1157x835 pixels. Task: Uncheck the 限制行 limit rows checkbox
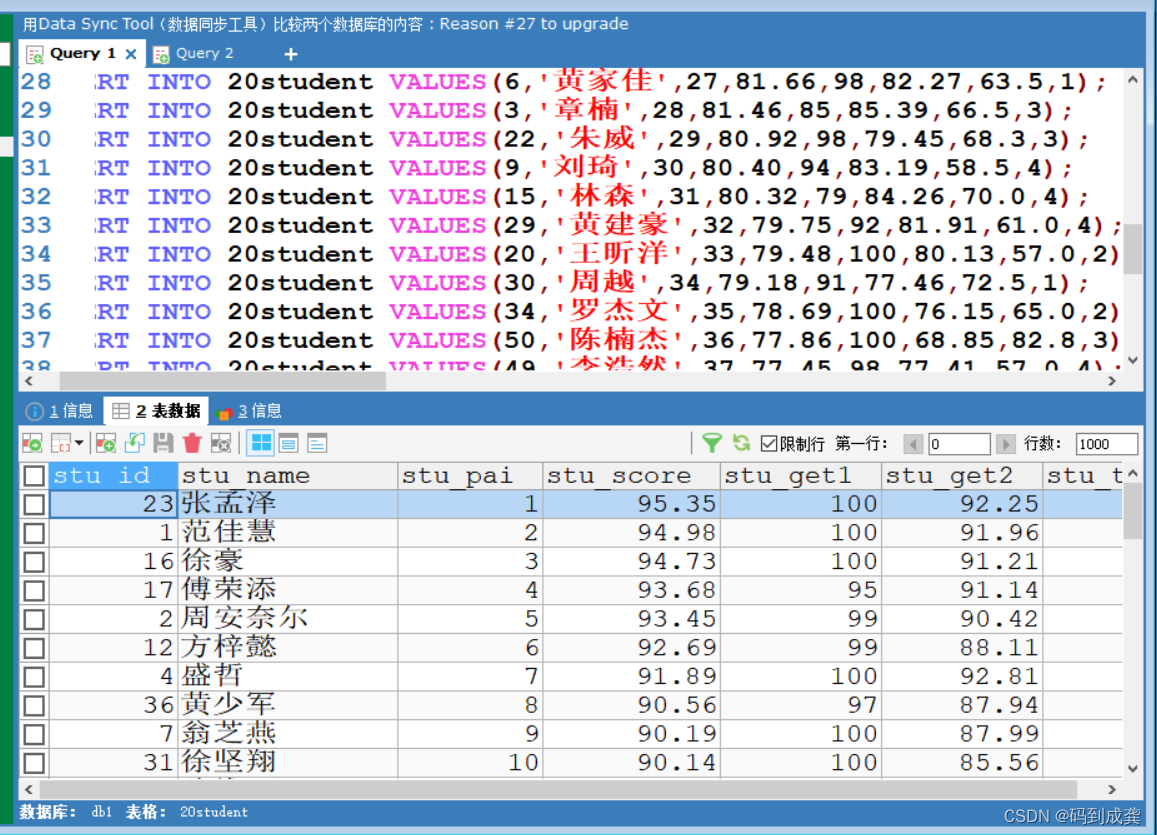[770, 443]
